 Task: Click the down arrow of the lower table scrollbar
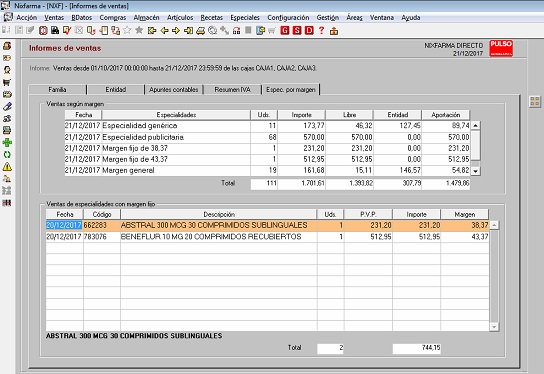(494, 326)
